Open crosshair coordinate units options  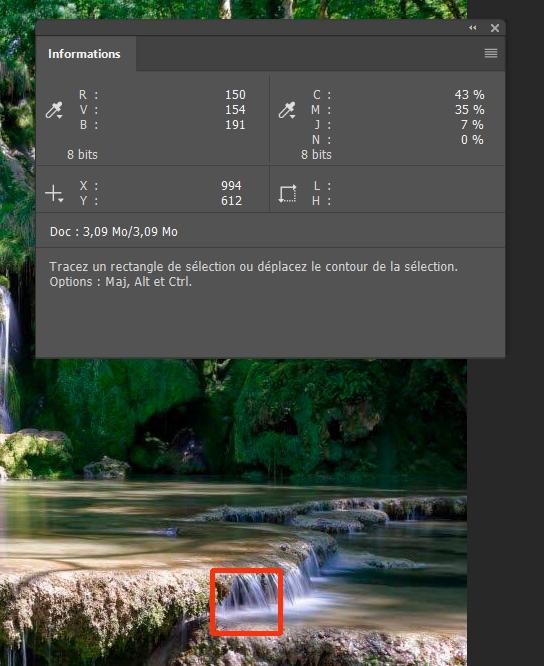tap(54, 194)
